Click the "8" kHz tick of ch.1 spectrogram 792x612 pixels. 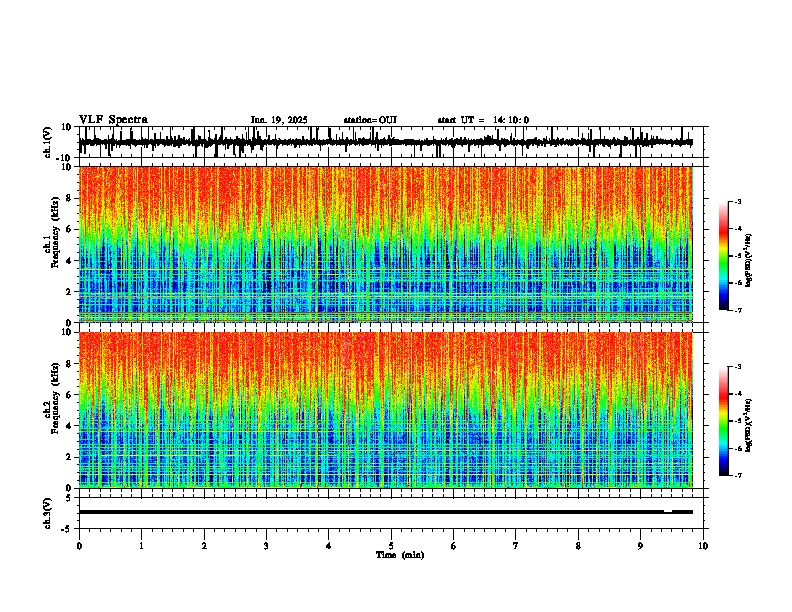(x=69, y=198)
